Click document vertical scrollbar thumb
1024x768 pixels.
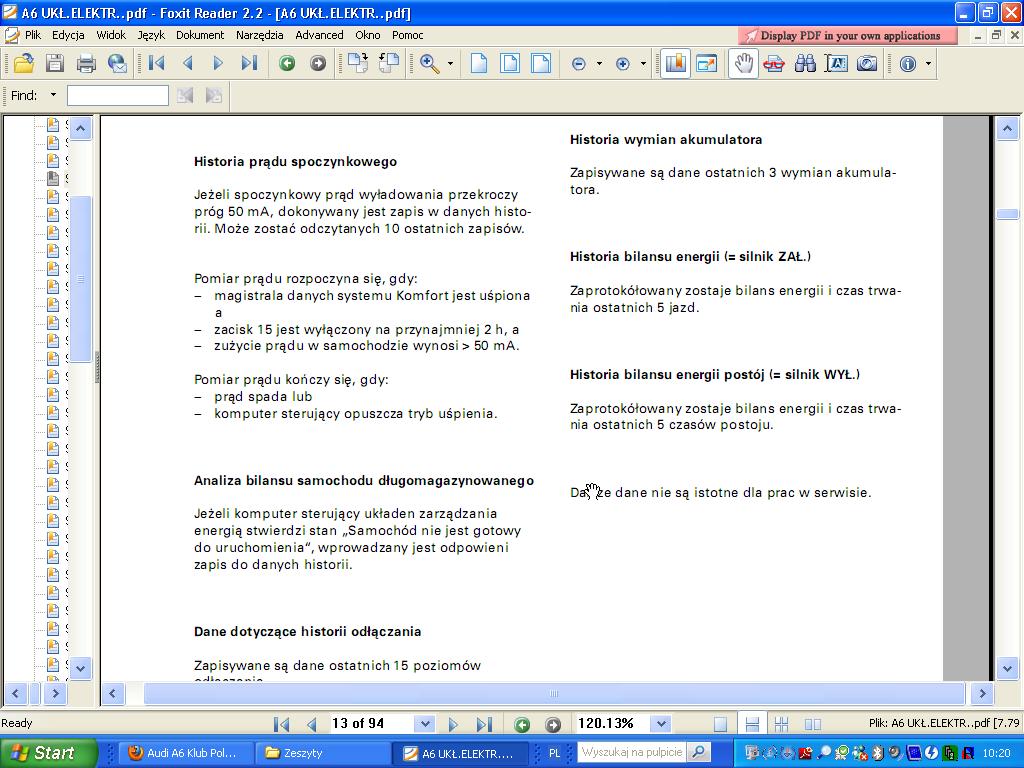pos(1007,214)
